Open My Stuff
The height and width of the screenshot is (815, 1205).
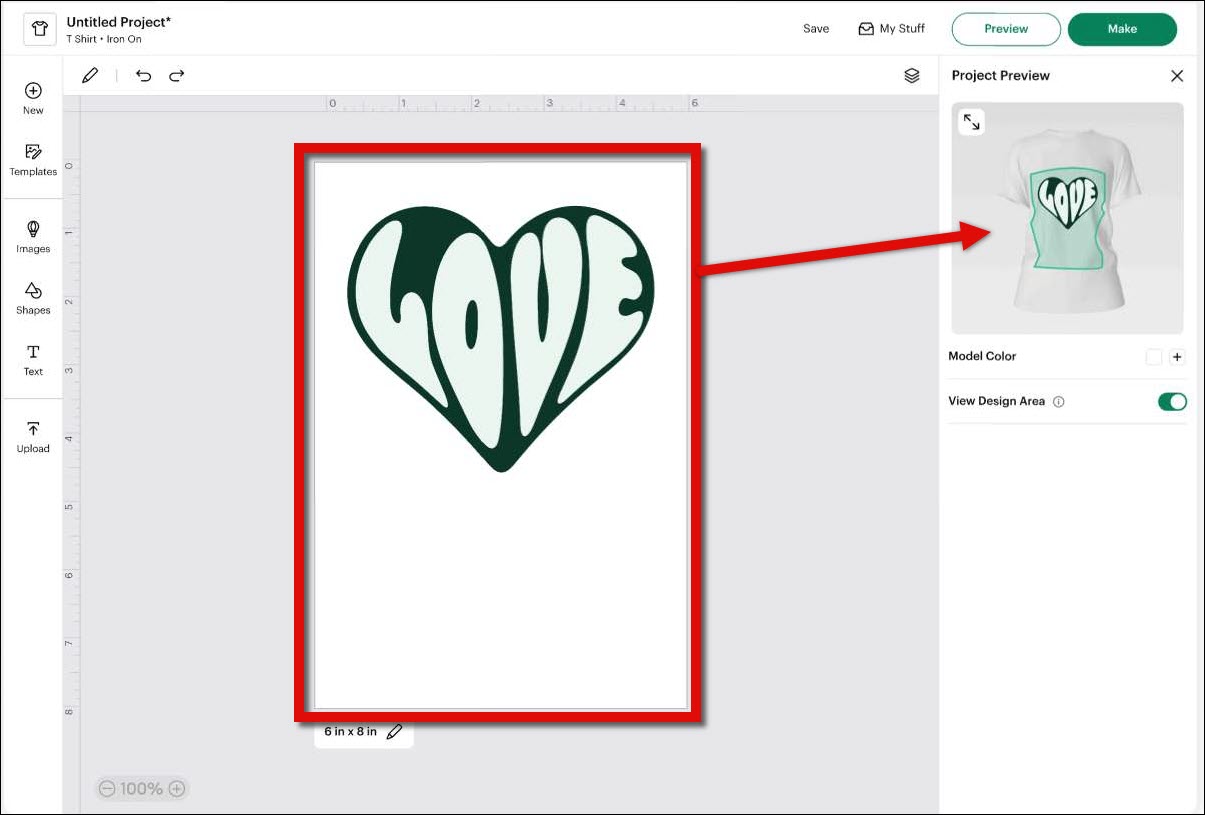pyautogui.click(x=891, y=29)
